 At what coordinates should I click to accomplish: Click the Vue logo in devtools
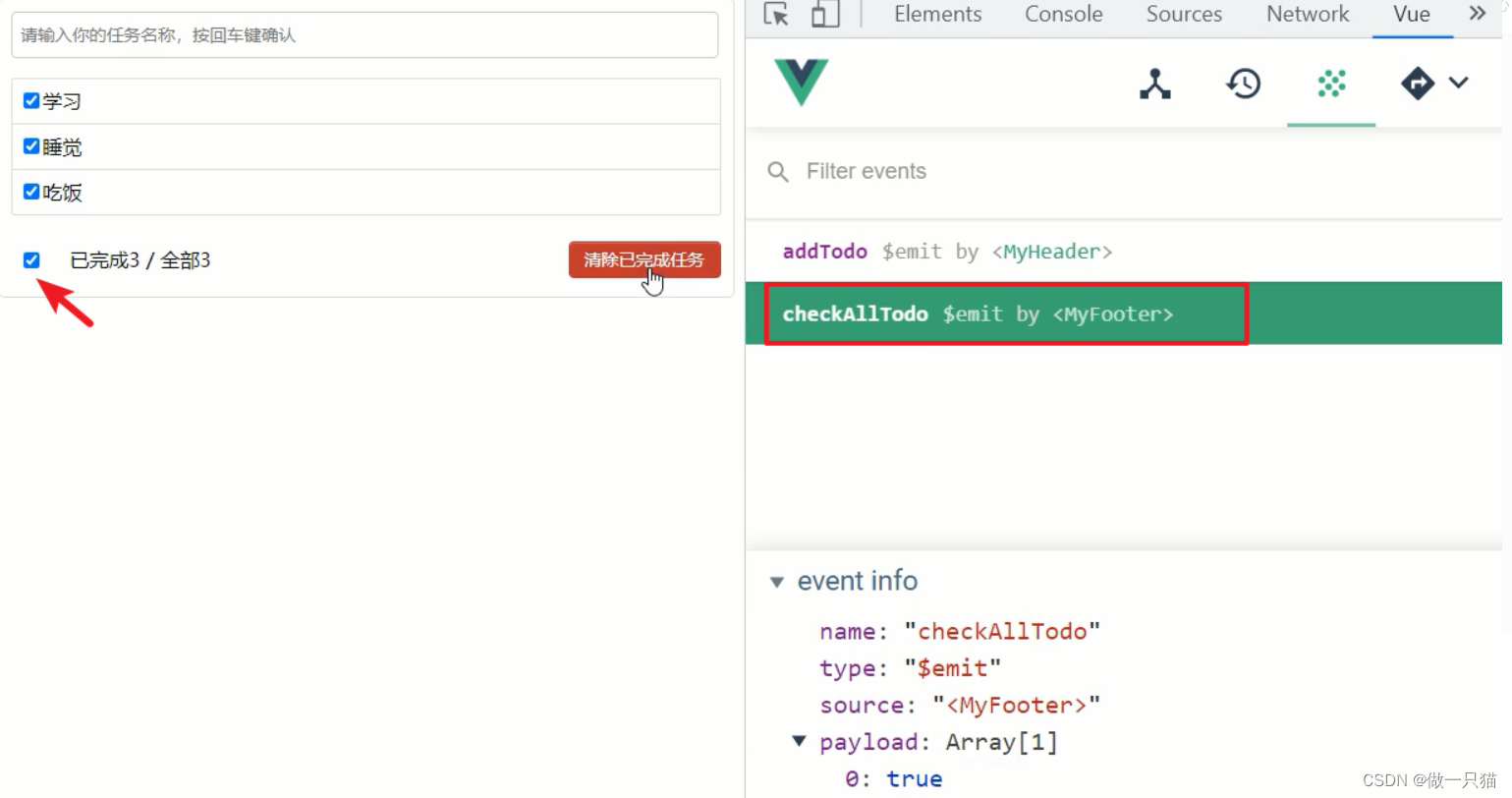click(x=802, y=83)
